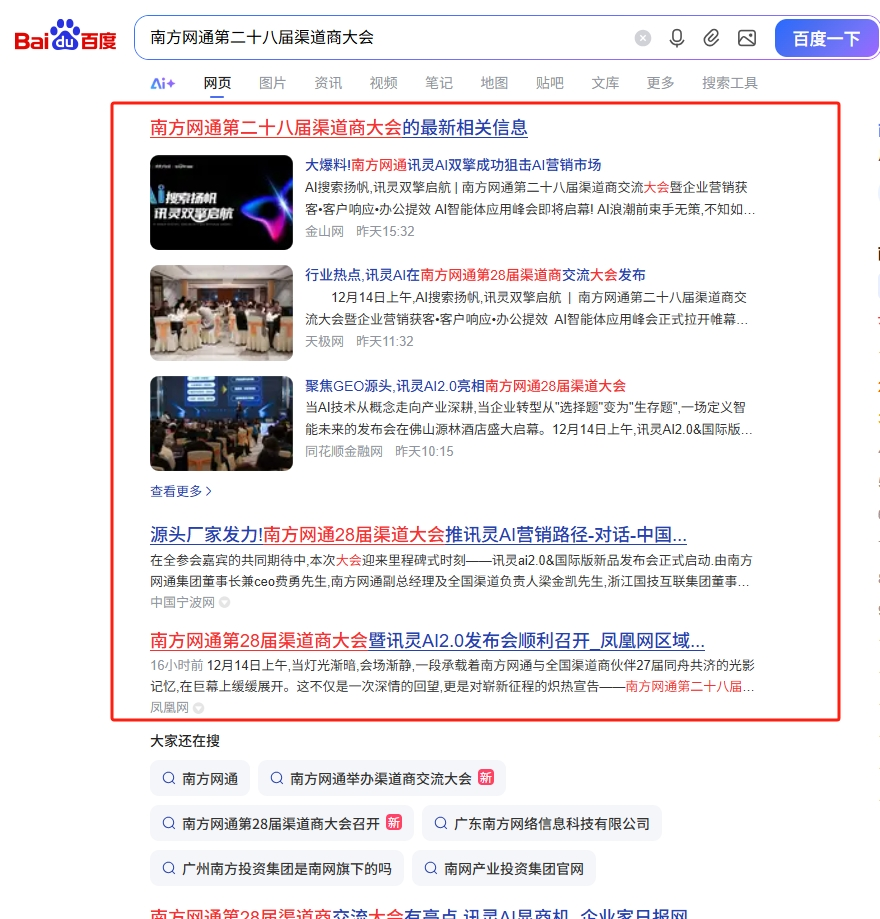Open the AI+ tab icon
Image resolution: width=880 pixels, height=919 pixels.
[x=163, y=83]
